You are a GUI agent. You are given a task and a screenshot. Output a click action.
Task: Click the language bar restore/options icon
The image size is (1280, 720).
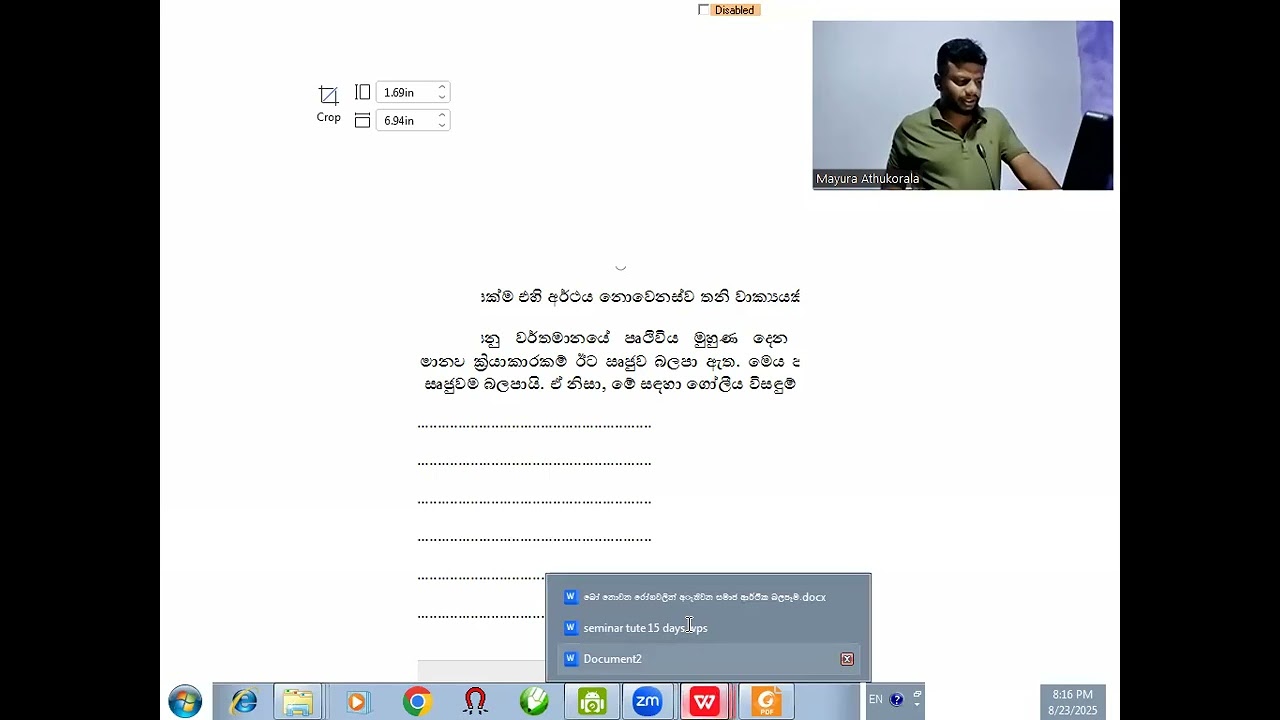917,694
